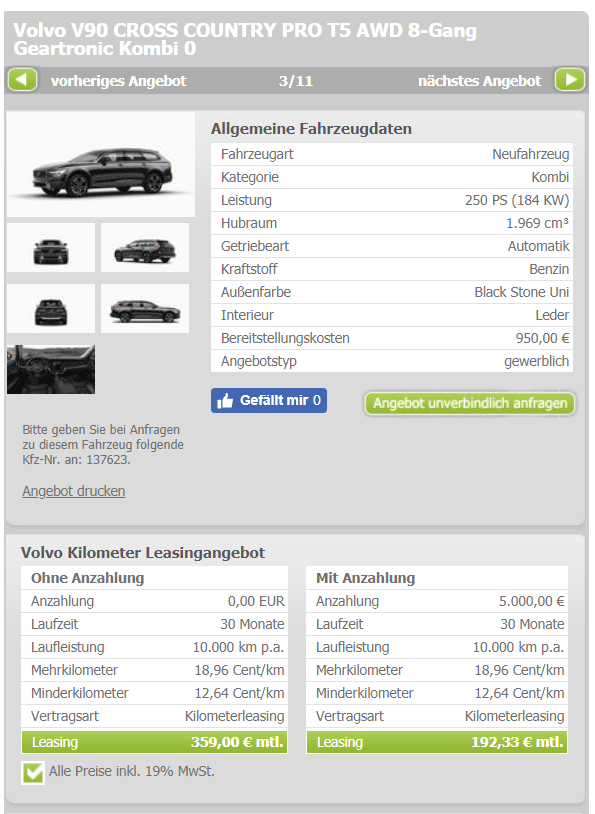Click the 'Mit Anzahlung' column header

366,578
